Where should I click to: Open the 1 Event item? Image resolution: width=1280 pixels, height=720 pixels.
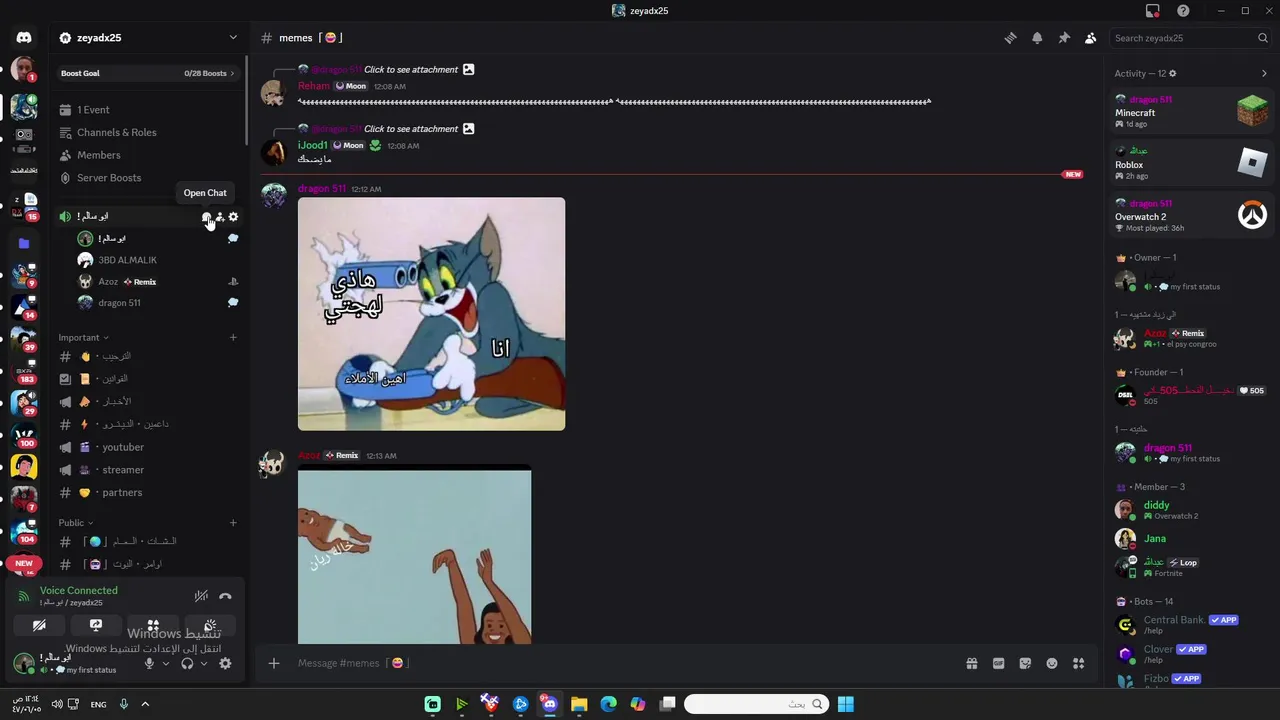point(148,110)
